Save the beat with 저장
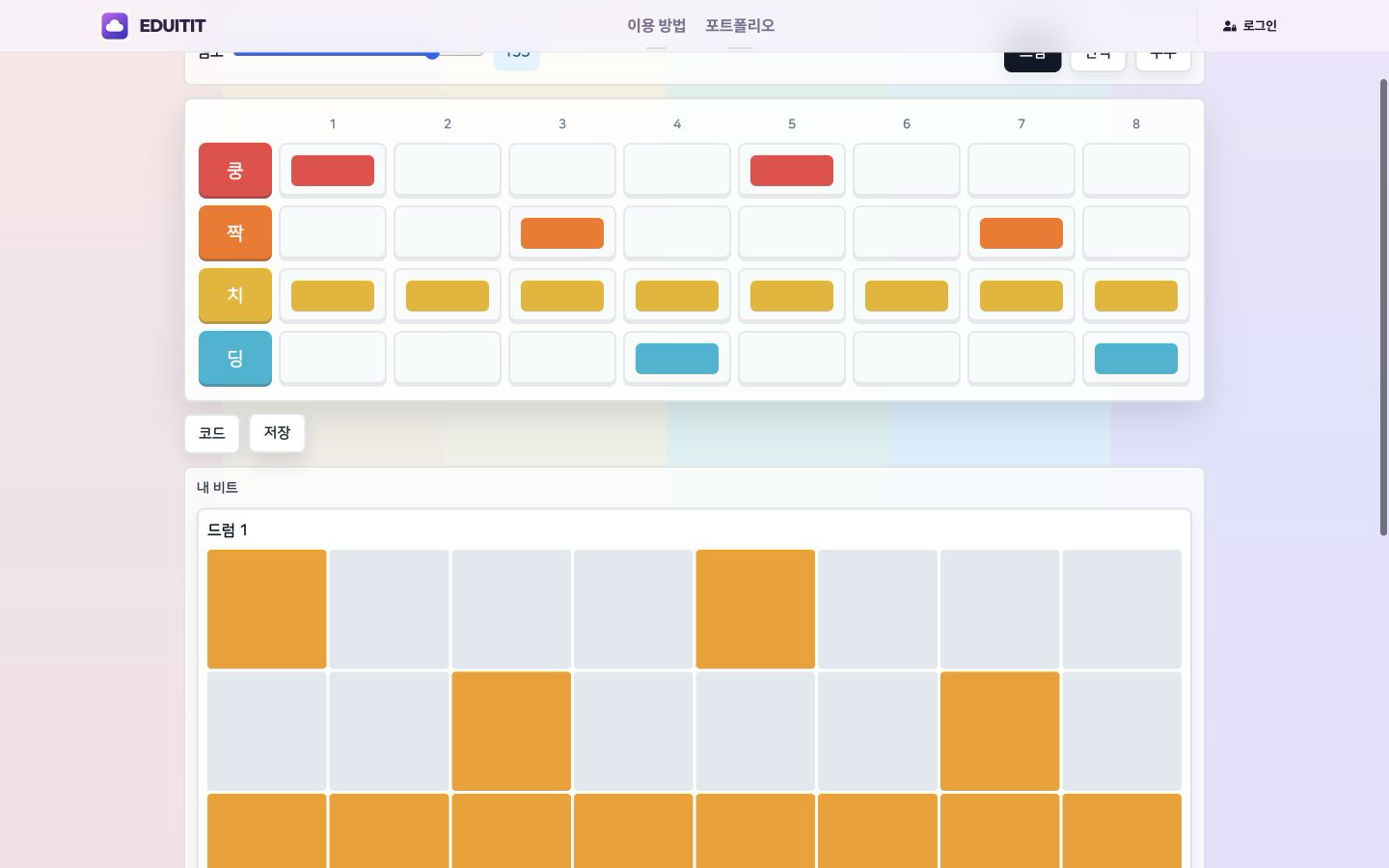 point(277,433)
